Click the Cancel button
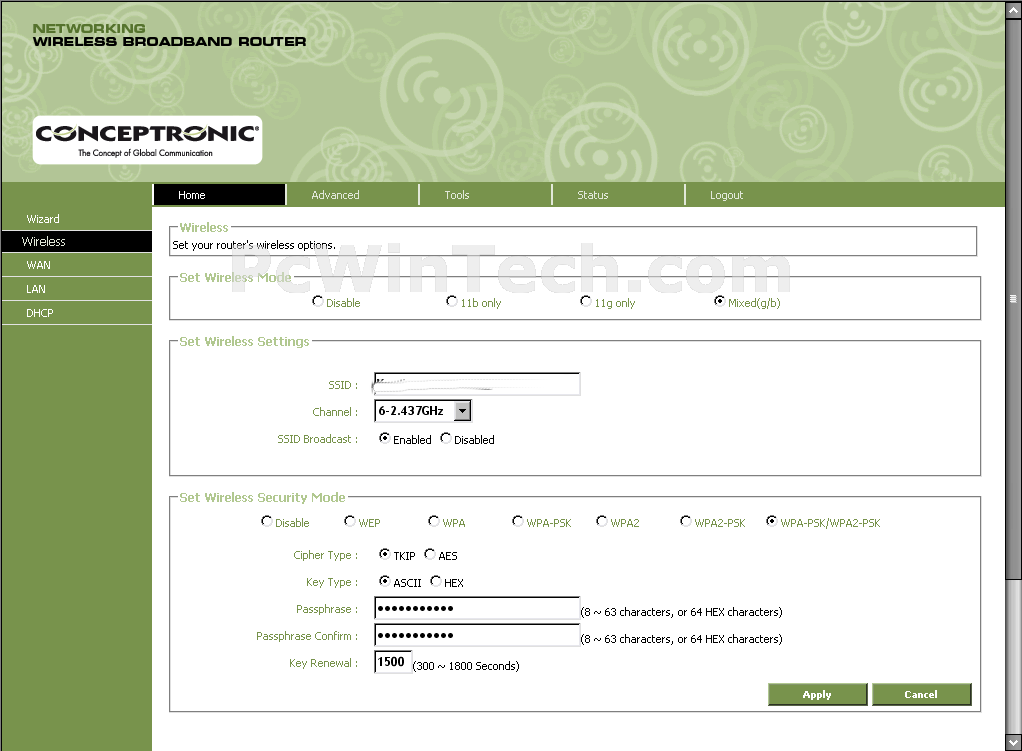The width and height of the screenshot is (1022, 751). coord(921,695)
